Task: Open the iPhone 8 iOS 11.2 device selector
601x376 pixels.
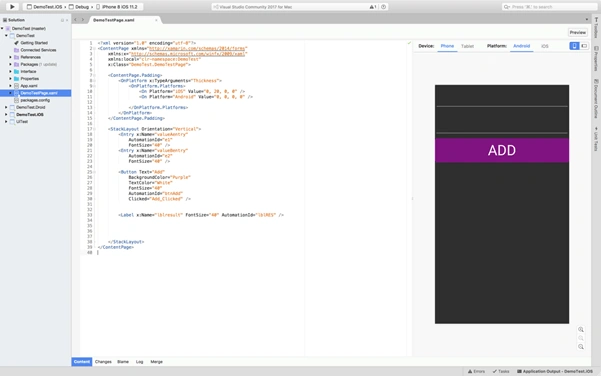Action: coord(117,7)
